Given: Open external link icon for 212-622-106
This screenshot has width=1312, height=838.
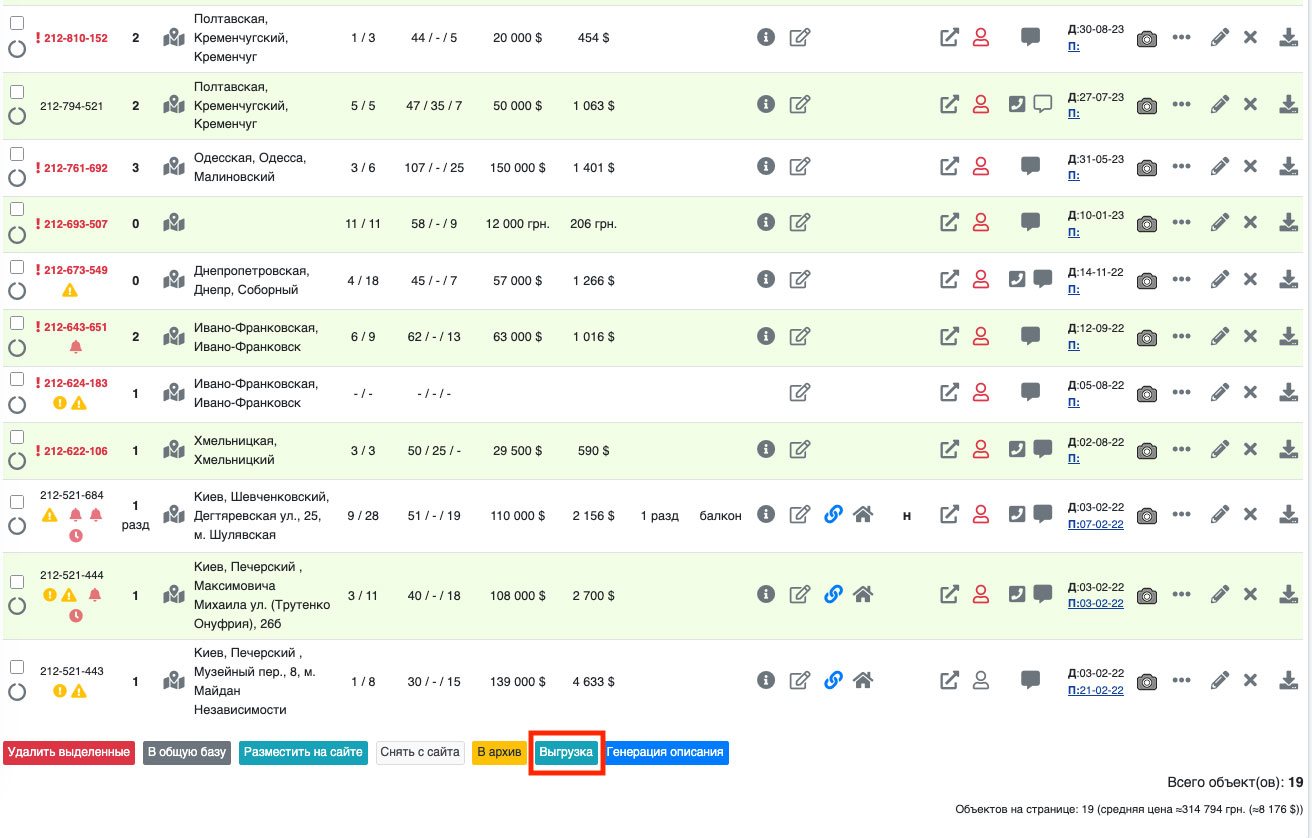Looking at the screenshot, I should click(x=949, y=450).
